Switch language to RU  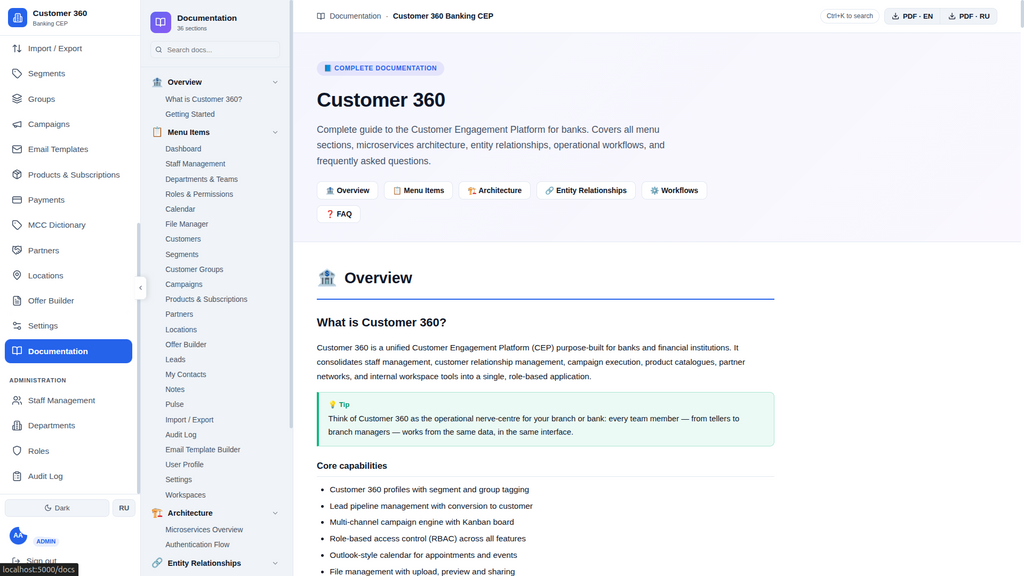124,508
